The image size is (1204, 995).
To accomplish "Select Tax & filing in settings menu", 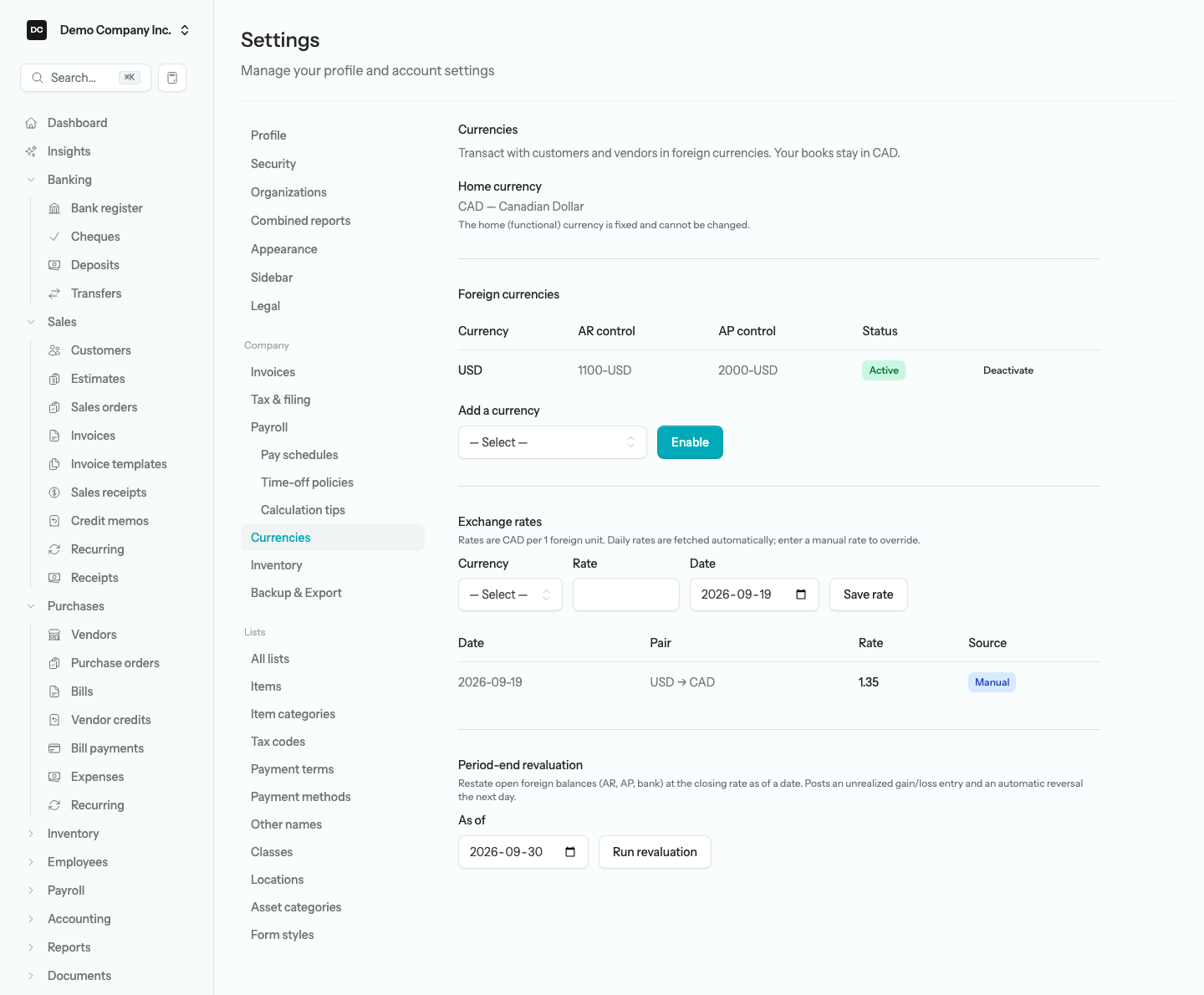I will point(333,400).
